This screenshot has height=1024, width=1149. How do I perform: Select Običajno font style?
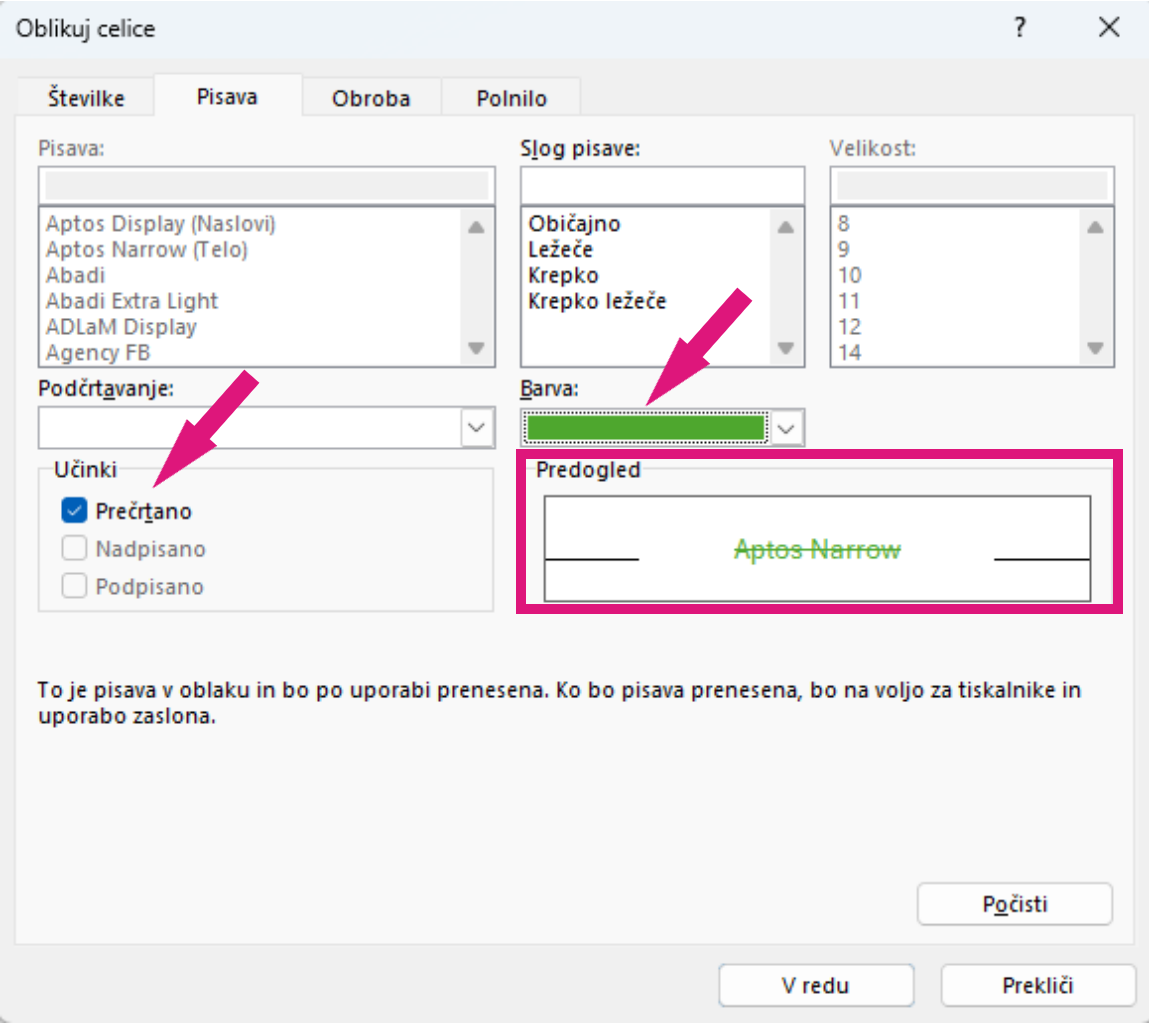point(574,224)
